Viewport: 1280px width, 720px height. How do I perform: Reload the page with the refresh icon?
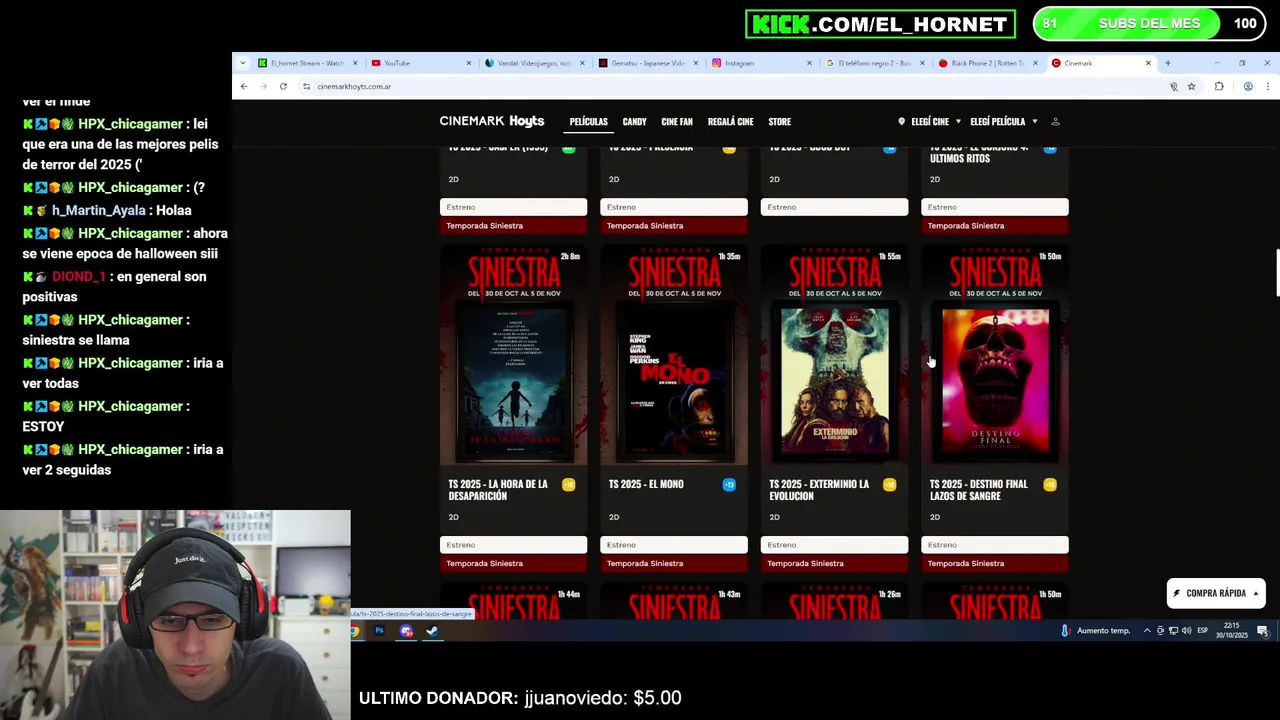(283, 86)
